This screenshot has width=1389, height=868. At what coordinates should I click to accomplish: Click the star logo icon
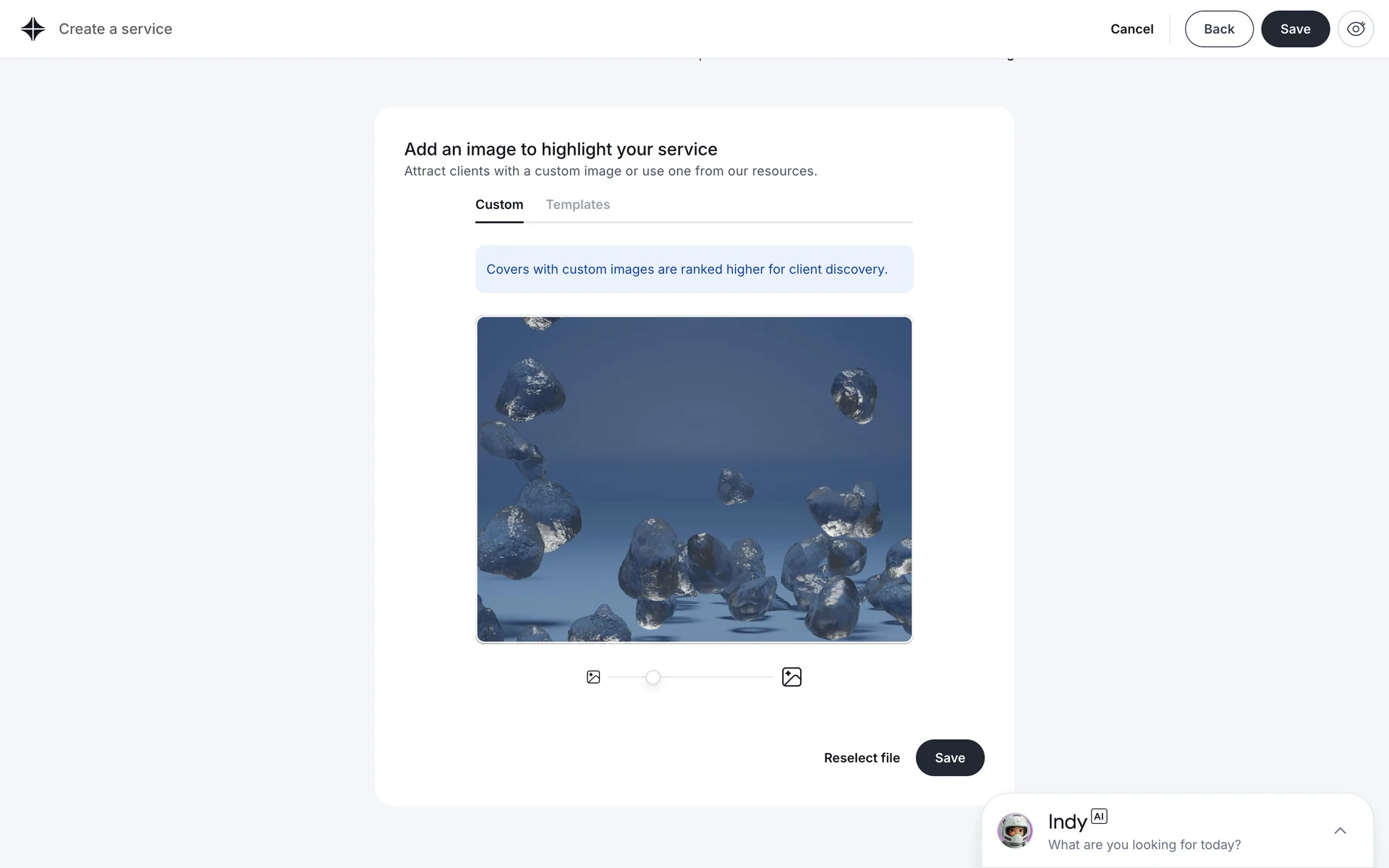click(33, 29)
